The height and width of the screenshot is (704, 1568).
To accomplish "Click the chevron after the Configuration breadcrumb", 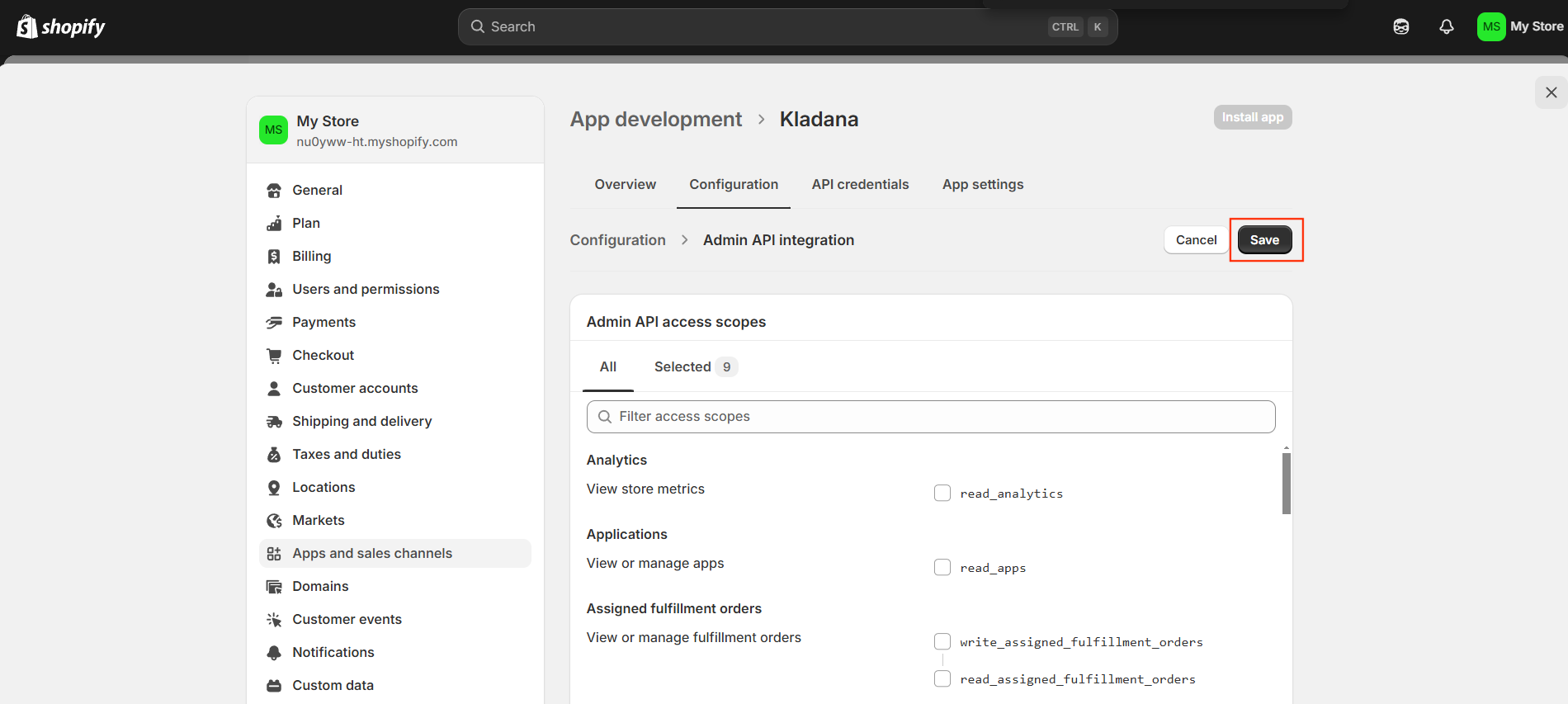I will tap(684, 240).
